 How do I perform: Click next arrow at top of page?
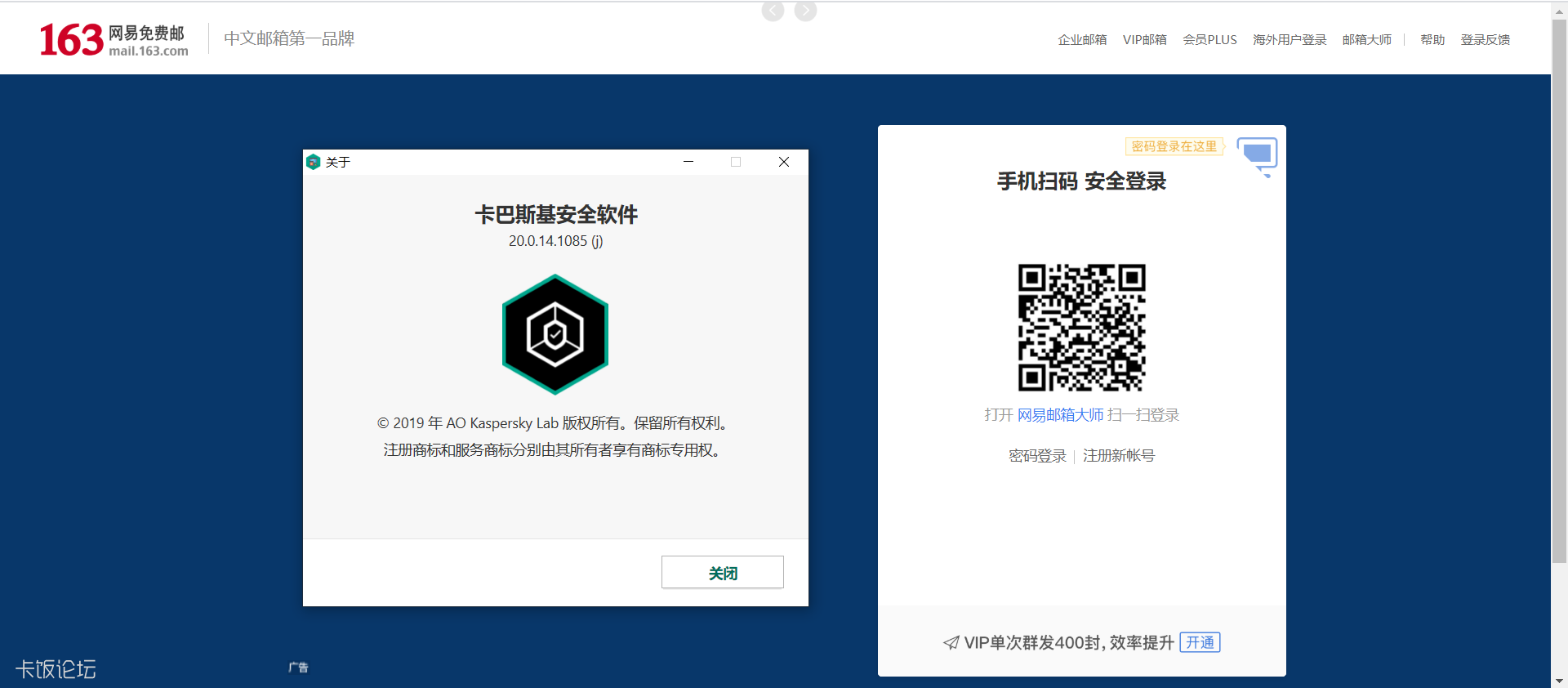click(x=805, y=11)
